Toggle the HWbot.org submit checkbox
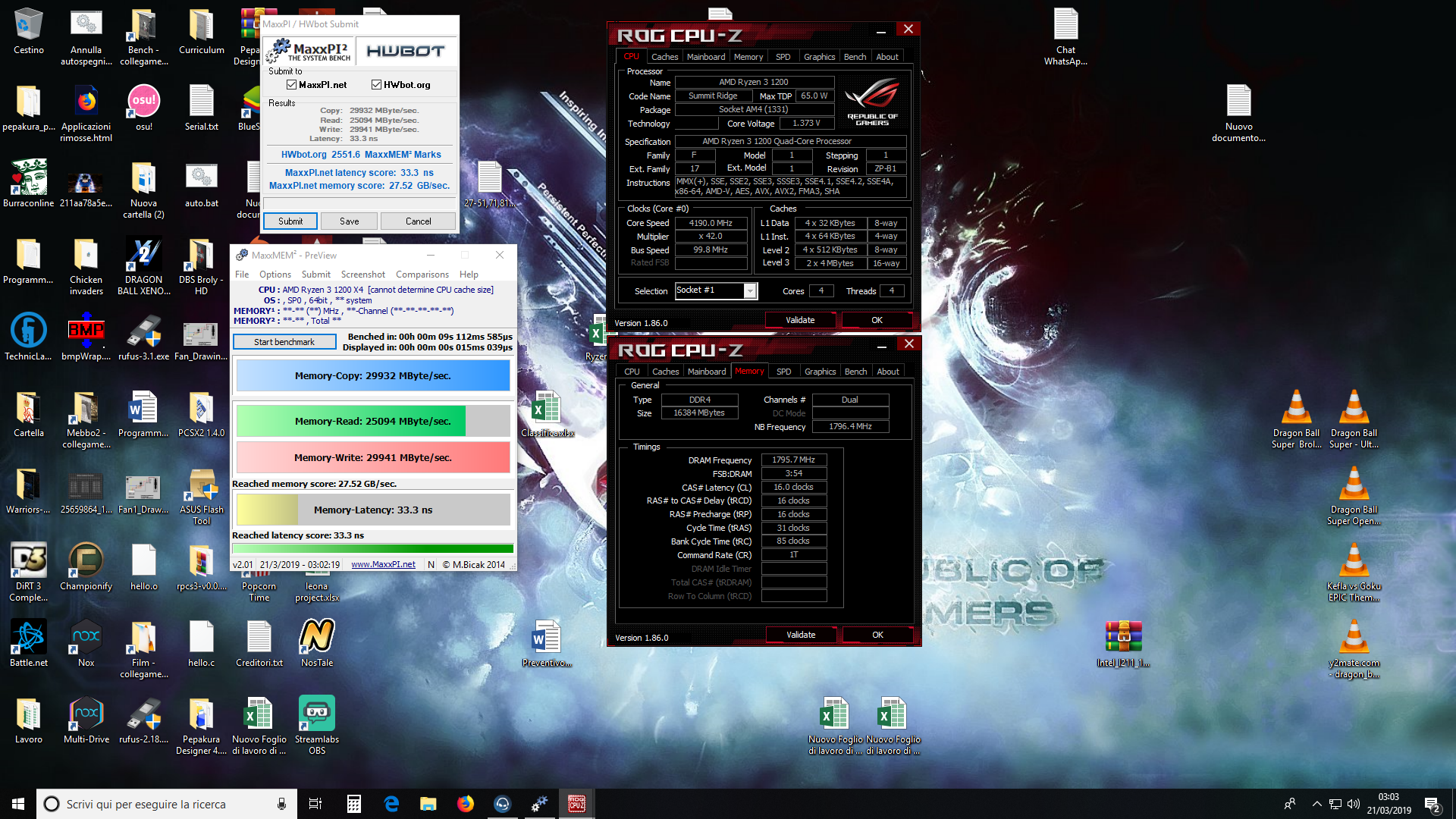 point(376,84)
